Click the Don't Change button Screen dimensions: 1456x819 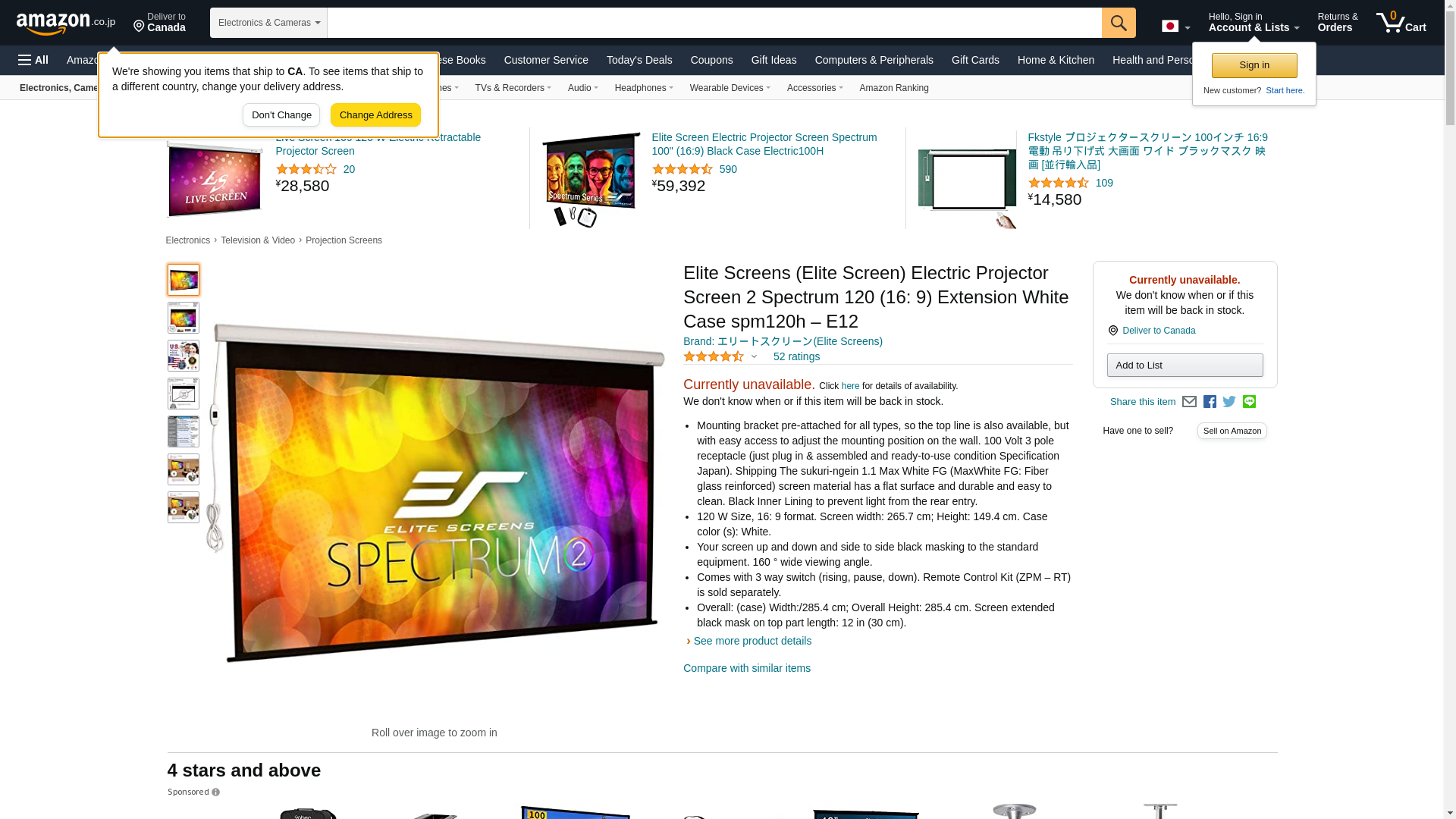click(281, 115)
